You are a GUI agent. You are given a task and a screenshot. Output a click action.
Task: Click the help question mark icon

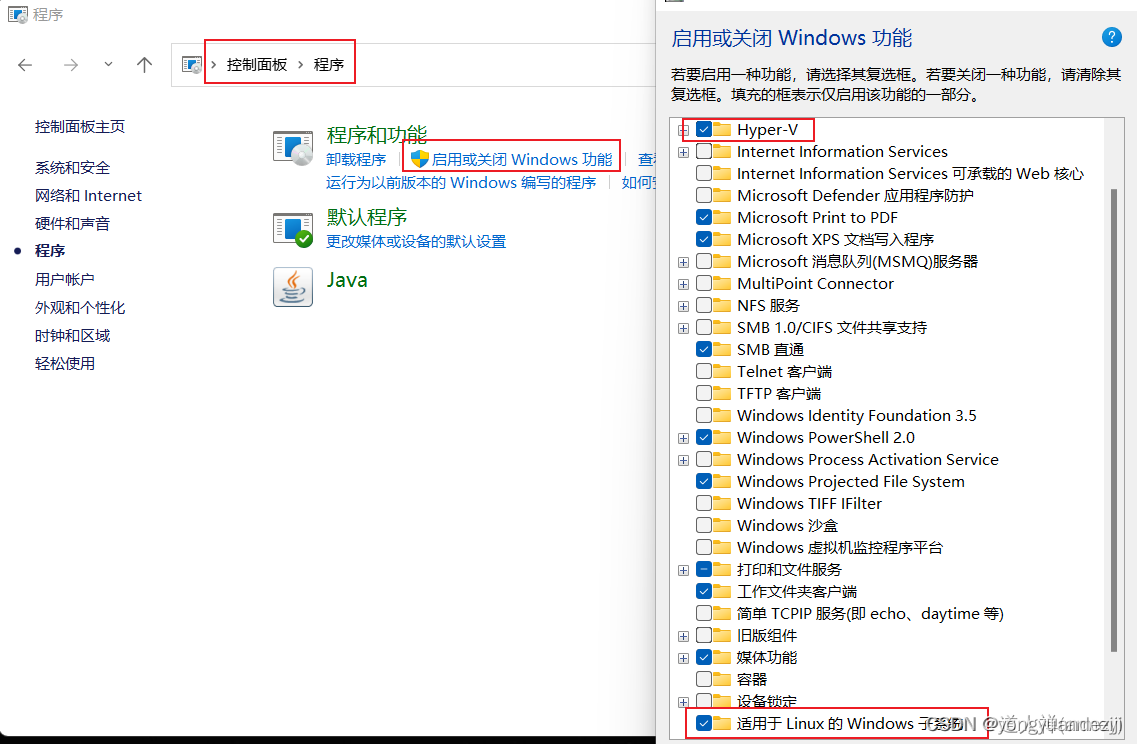coord(1111,37)
